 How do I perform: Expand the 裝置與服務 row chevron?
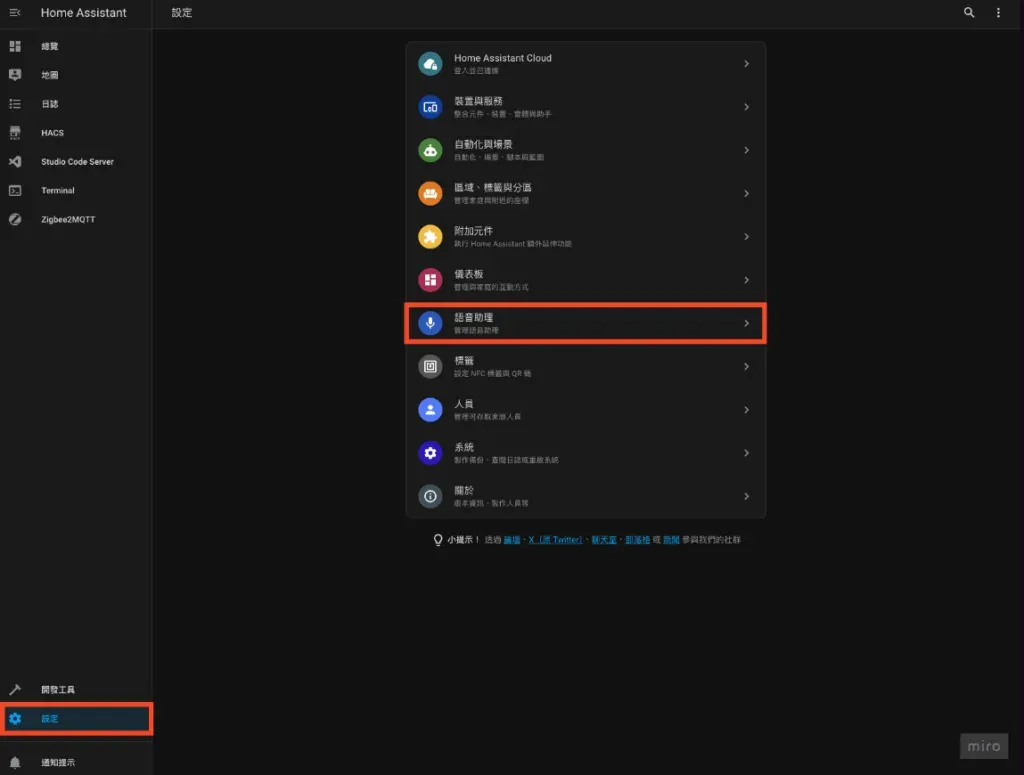[748, 107]
